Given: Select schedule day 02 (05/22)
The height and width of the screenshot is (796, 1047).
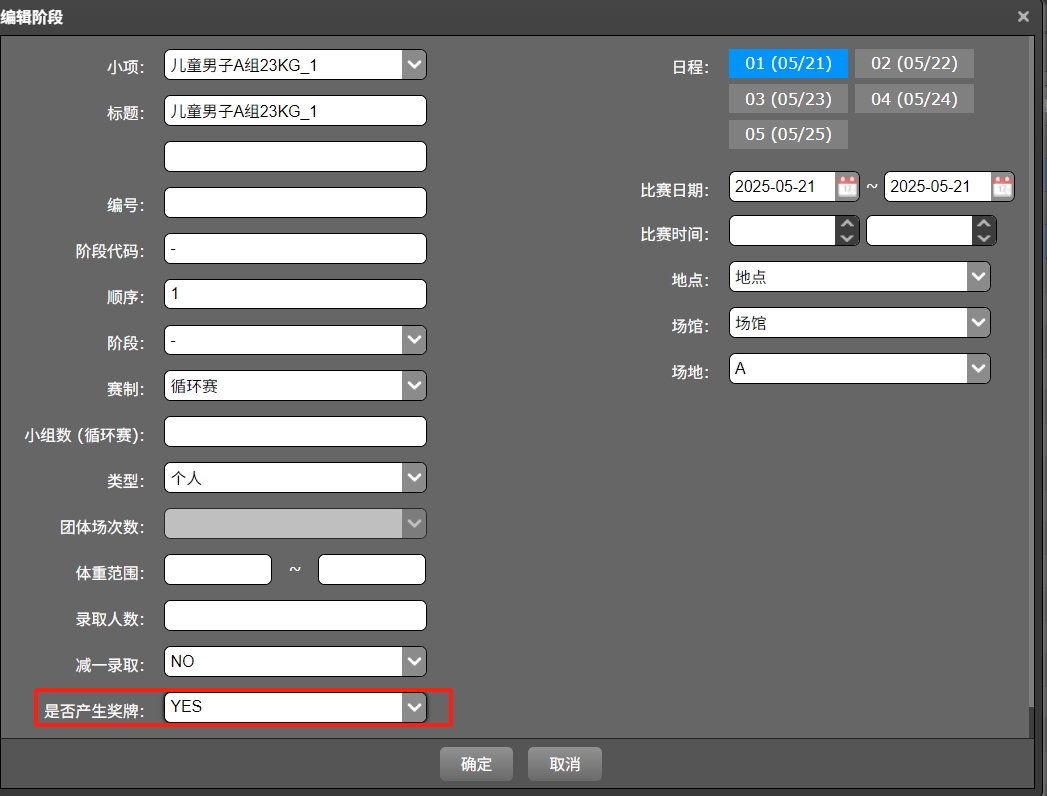Looking at the screenshot, I should tap(914, 64).
